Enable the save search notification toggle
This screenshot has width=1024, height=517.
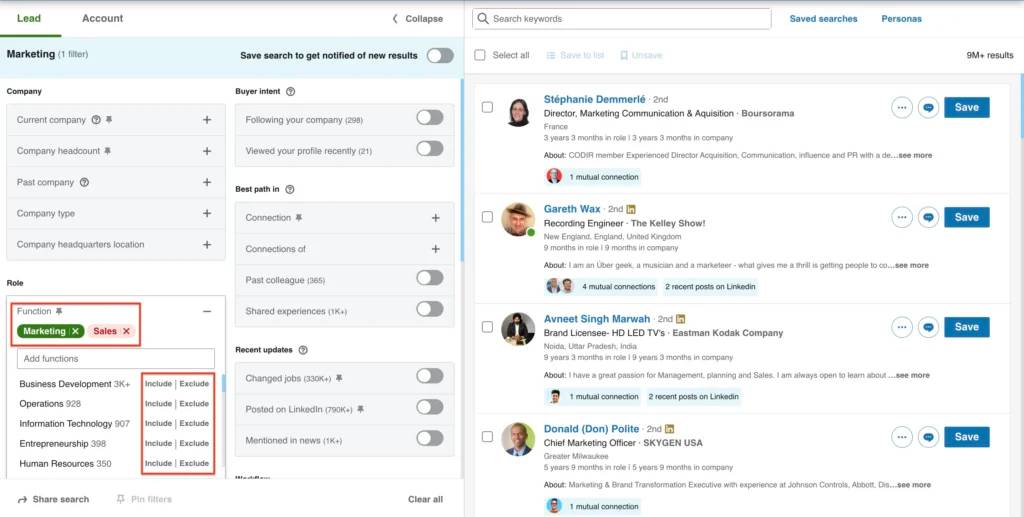click(439, 55)
